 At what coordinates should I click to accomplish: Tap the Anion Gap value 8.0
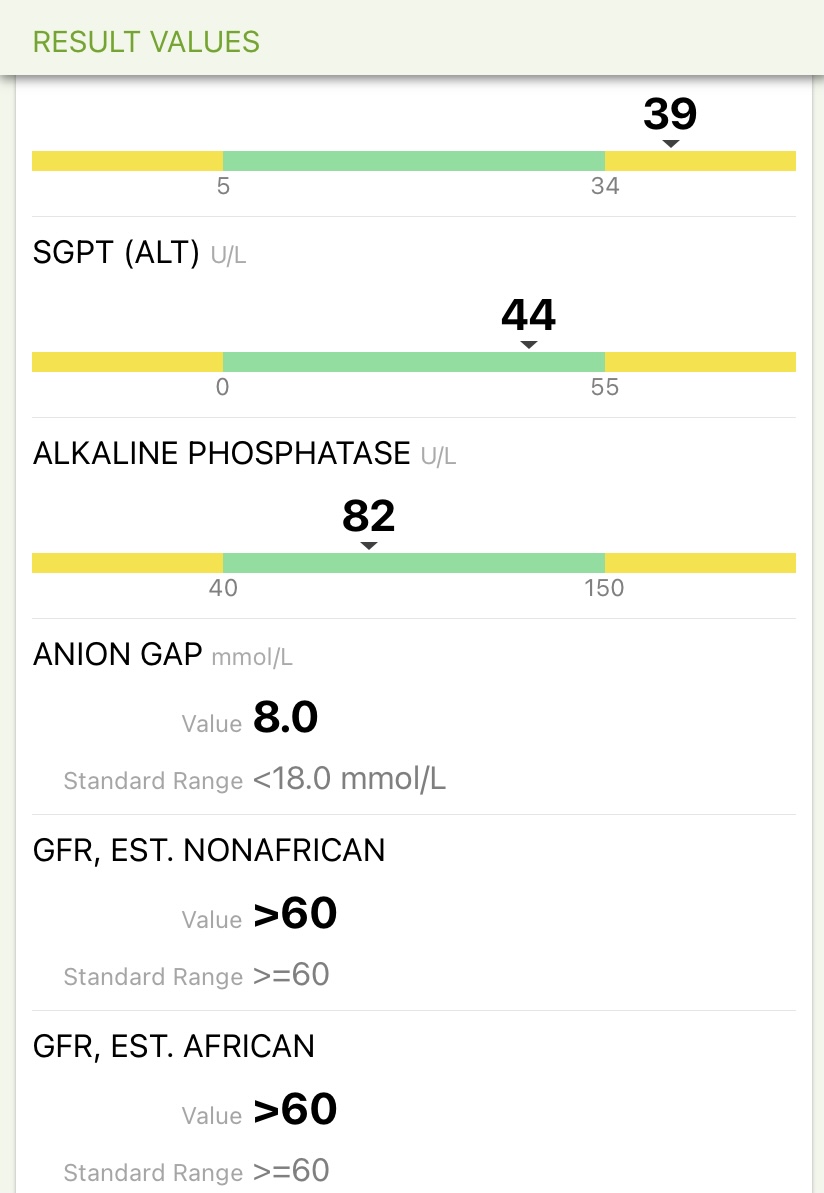(x=286, y=718)
